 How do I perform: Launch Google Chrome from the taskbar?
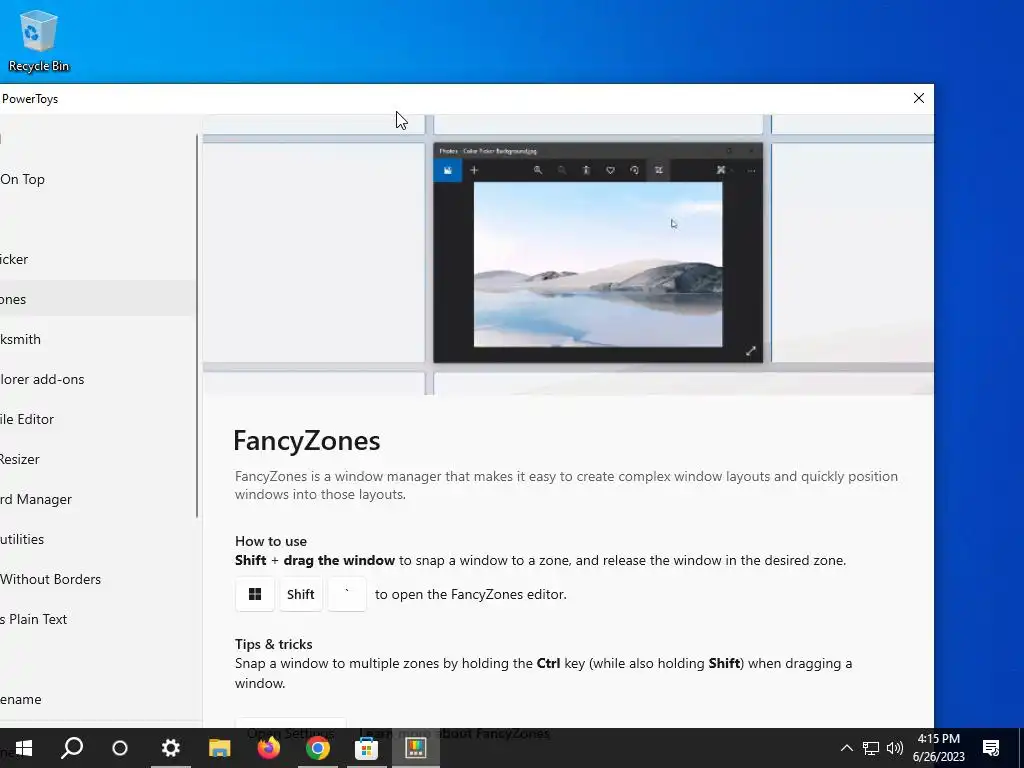(317, 748)
